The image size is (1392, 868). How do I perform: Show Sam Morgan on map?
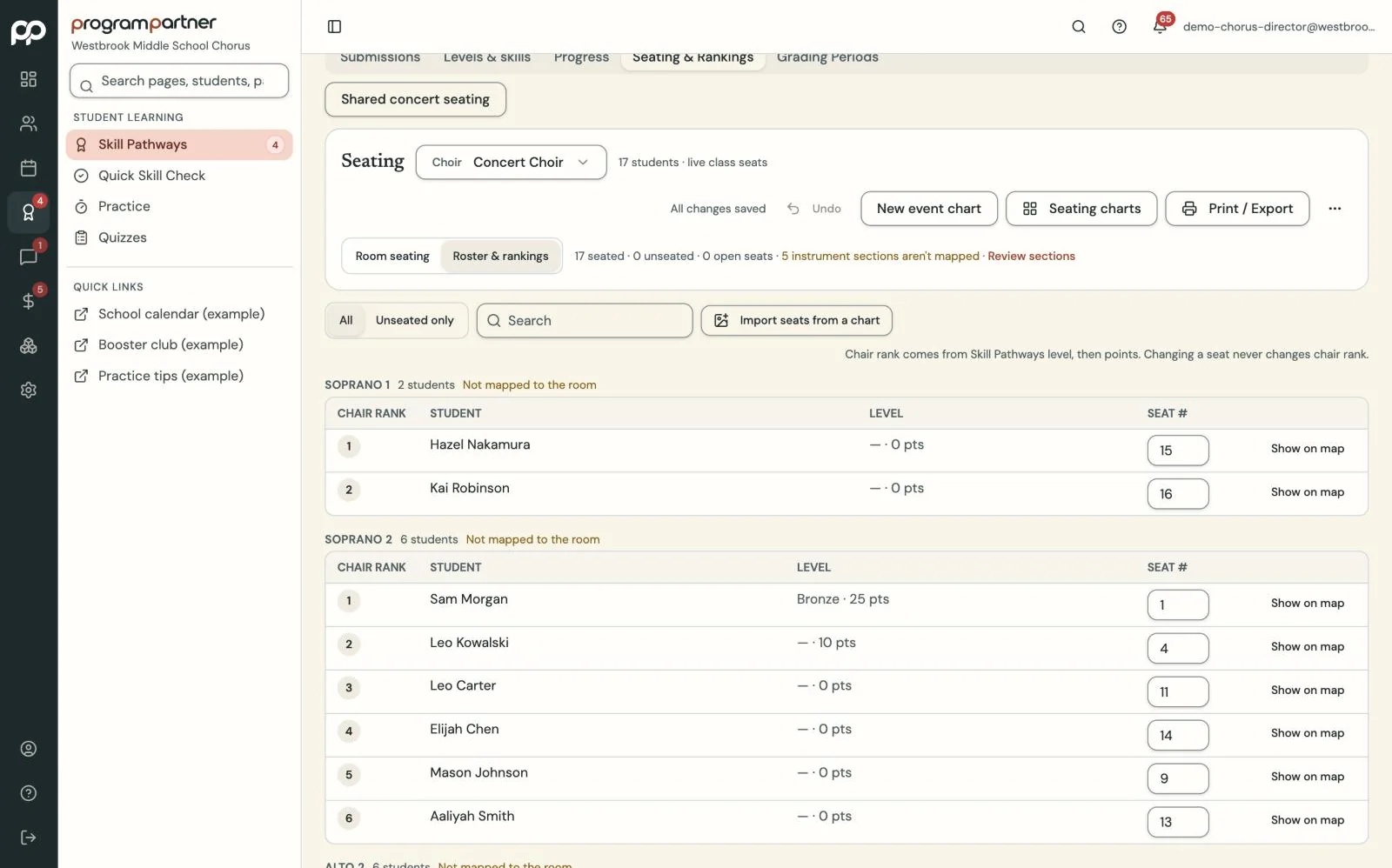(1307, 604)
